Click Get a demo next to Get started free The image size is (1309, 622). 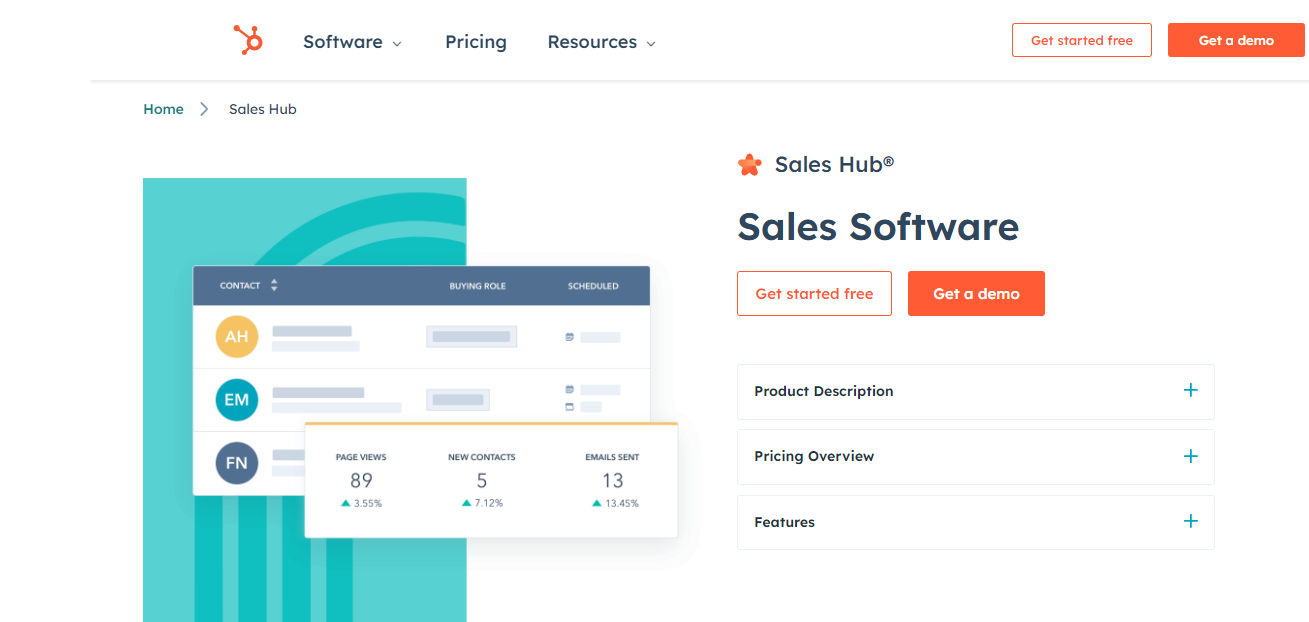(x=976, y=293)
